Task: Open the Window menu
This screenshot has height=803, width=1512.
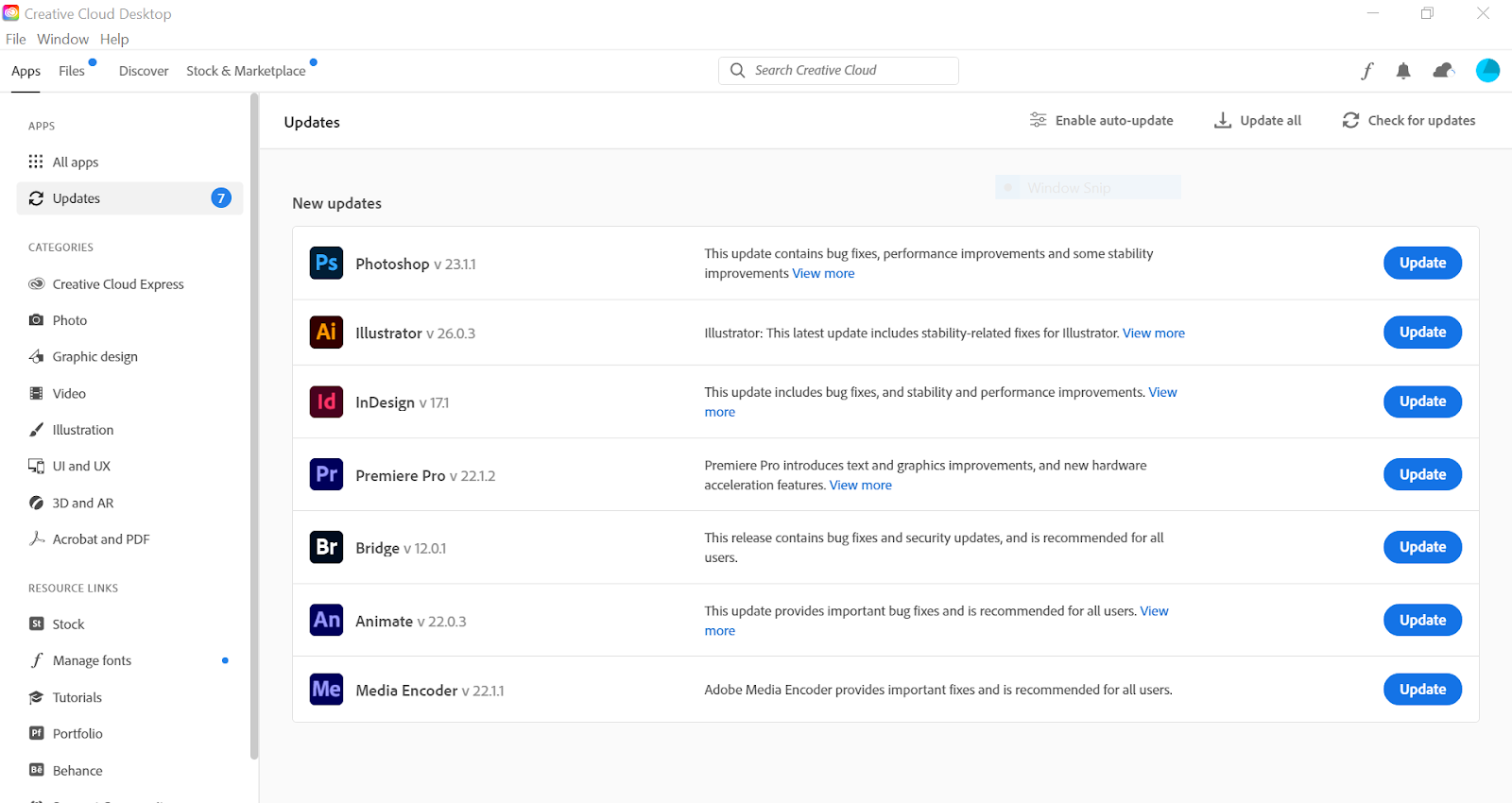Action: pyautogui.click(x=62, y=39)
